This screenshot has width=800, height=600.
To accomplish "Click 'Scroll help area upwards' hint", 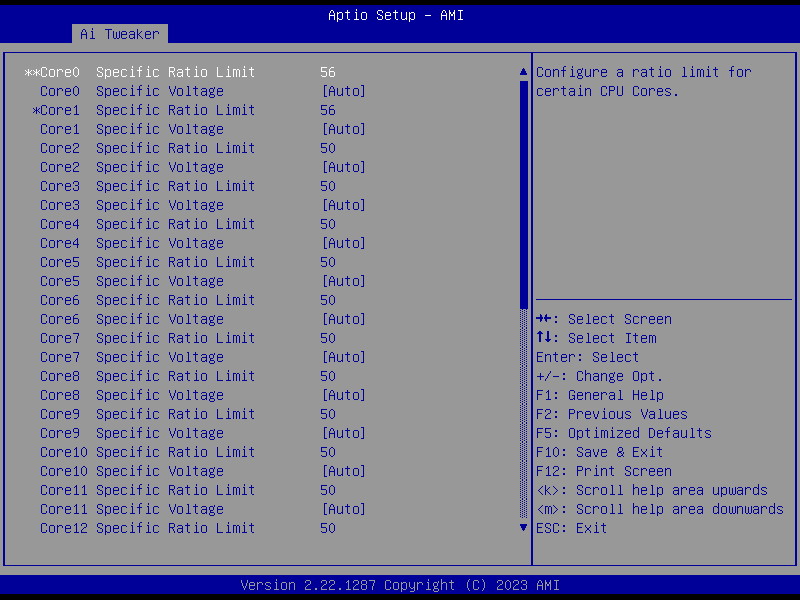I will pos(652,490).
